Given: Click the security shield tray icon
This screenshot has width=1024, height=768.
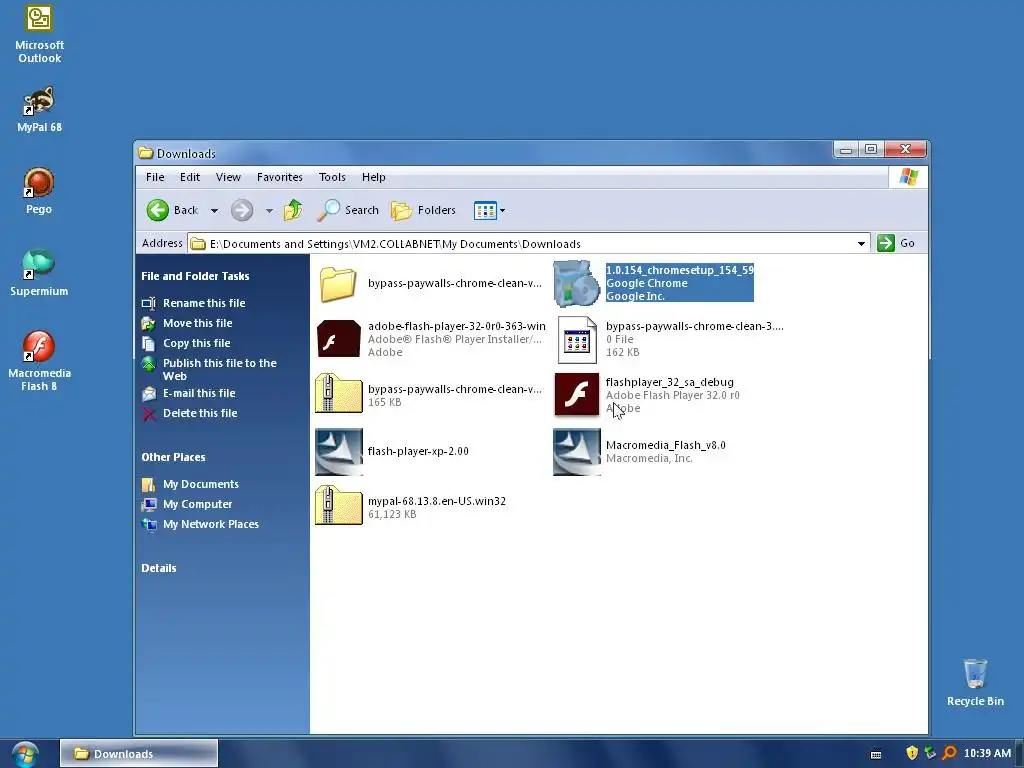Looking at the screenshot, I should point(912,753).
